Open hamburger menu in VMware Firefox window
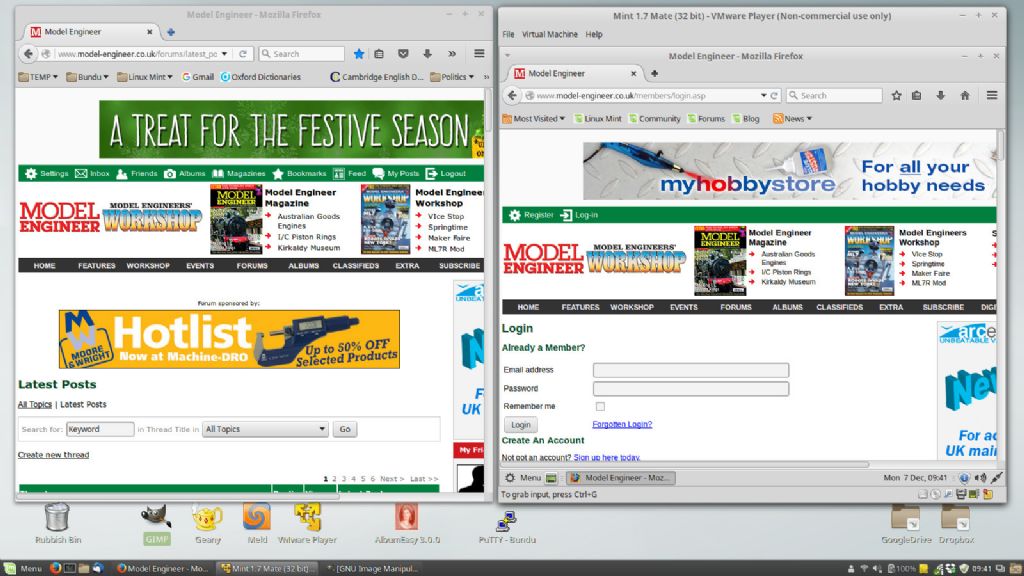This screenshot has height=576, width=1024. point(991,95)
